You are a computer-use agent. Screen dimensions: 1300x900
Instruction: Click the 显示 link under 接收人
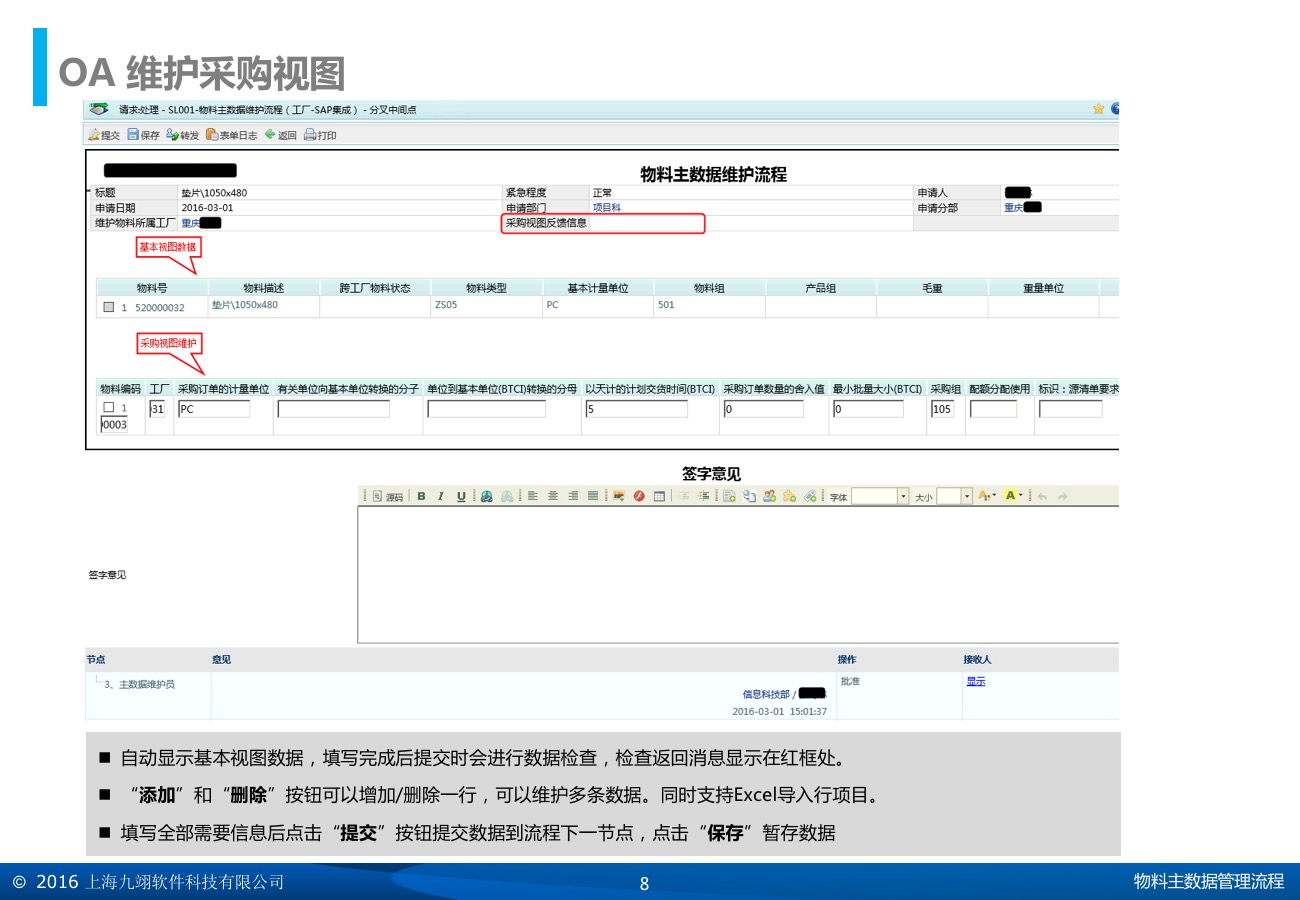point(975,681)
